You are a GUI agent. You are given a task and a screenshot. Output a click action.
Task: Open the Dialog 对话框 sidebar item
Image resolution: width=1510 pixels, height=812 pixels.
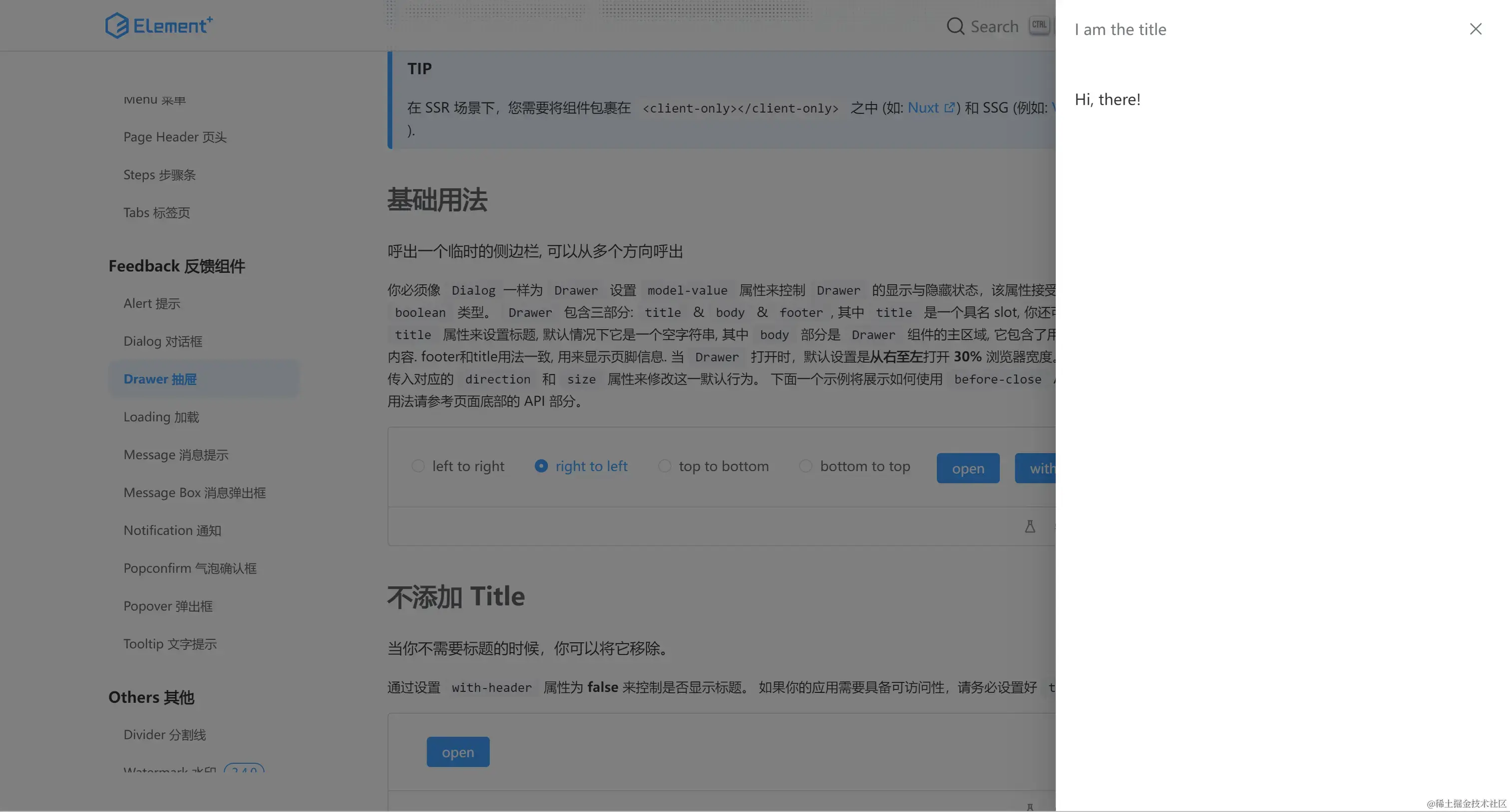162,341
